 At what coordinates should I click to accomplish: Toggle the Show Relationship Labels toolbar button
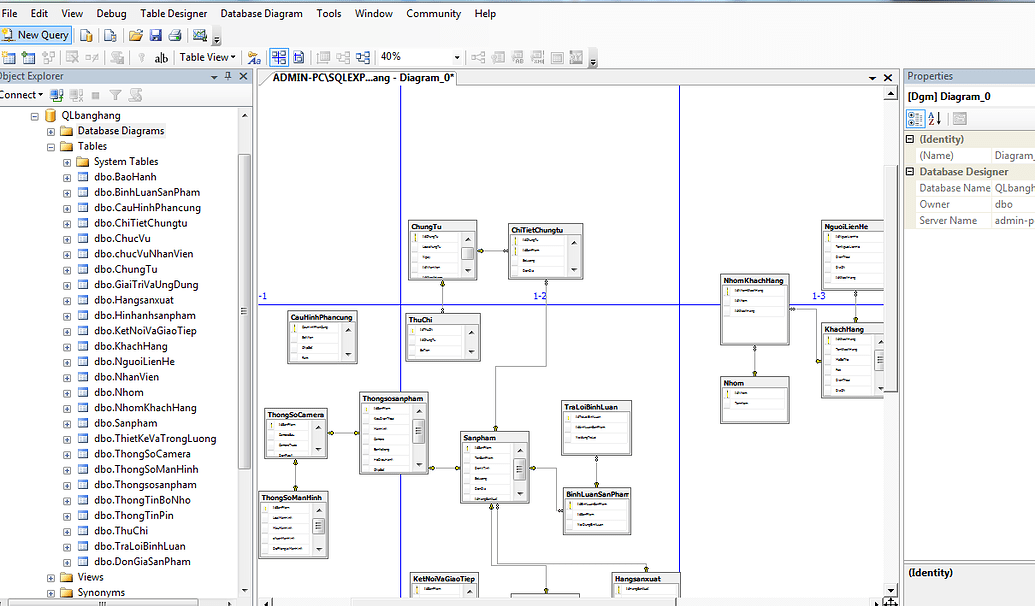pos(254,57)
